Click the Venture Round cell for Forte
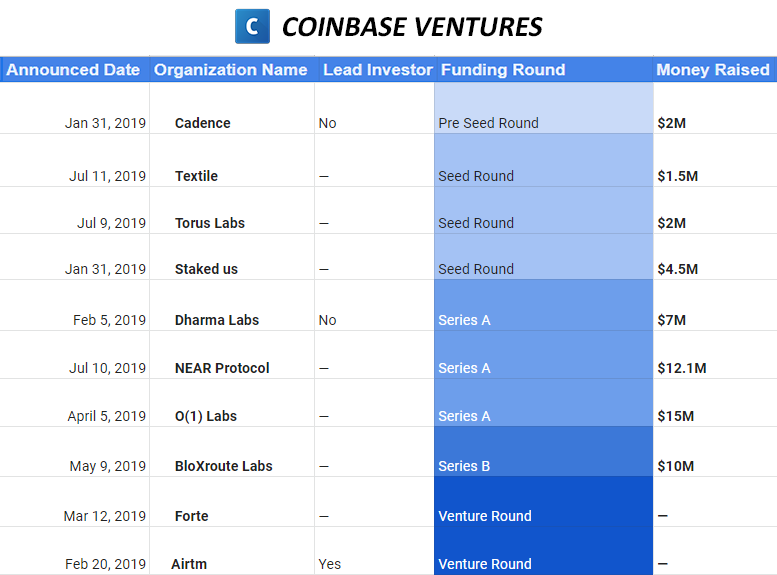The height and width of the screenshot is (575, 777). point(544,502)
